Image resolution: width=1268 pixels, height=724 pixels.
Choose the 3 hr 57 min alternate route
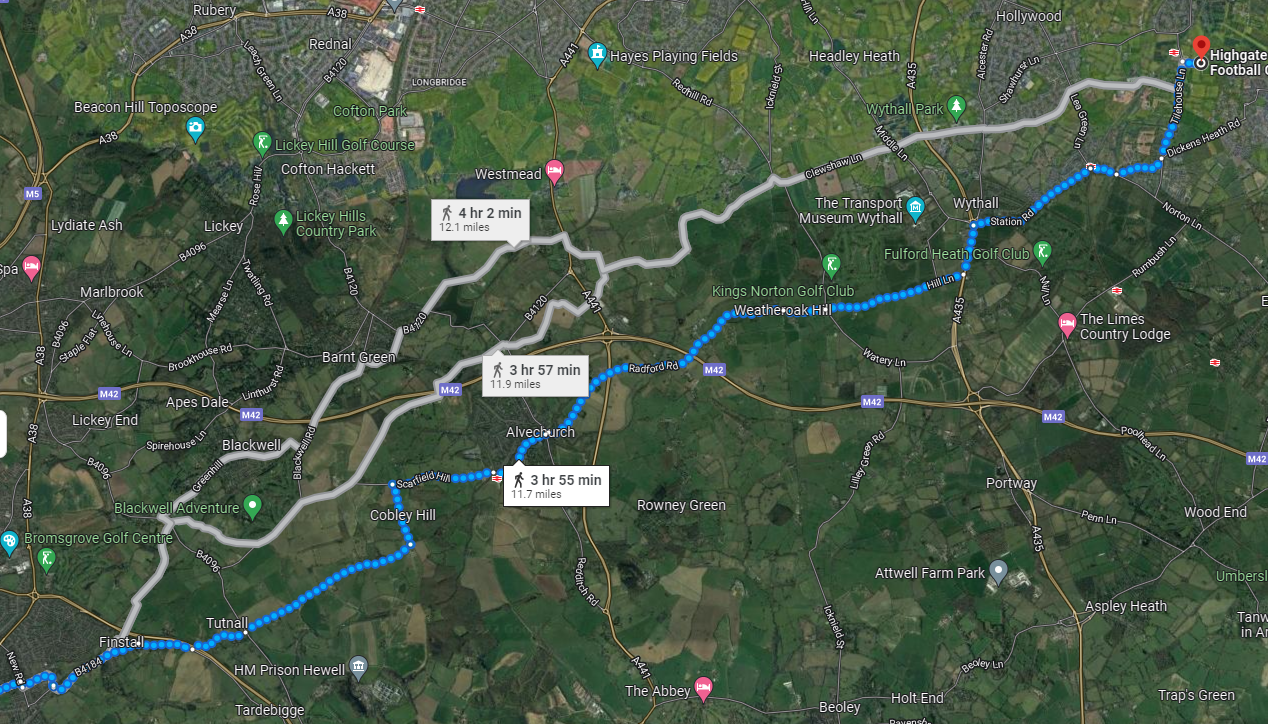534,375
